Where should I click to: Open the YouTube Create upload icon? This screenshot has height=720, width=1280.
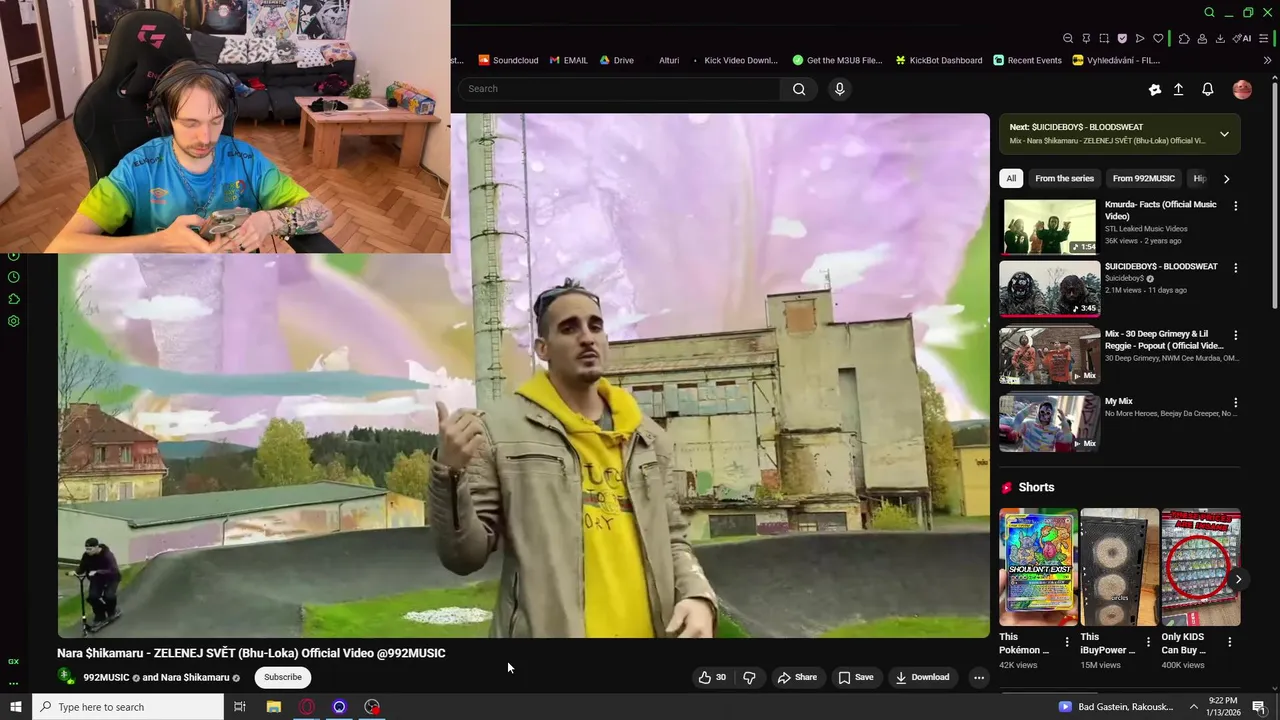tap(1178, 89)
